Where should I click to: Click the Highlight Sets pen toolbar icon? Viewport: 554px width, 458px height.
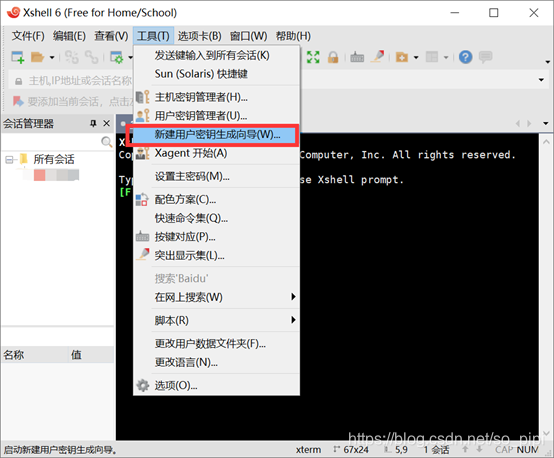coord(377,57)
